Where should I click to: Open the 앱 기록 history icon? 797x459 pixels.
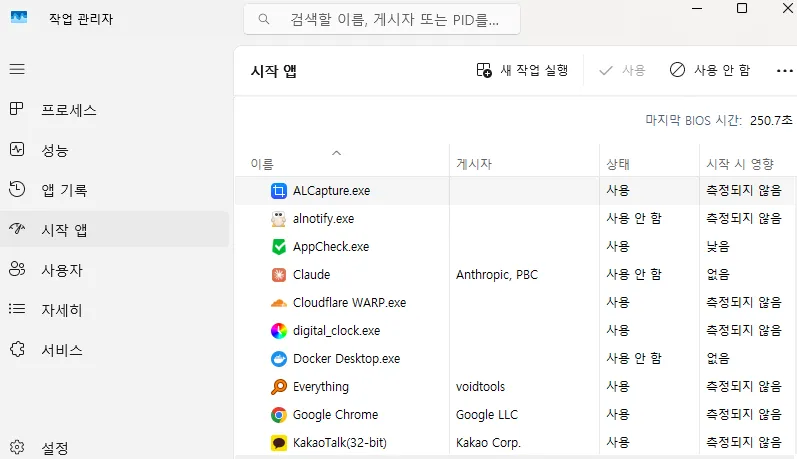coord(17,189)
